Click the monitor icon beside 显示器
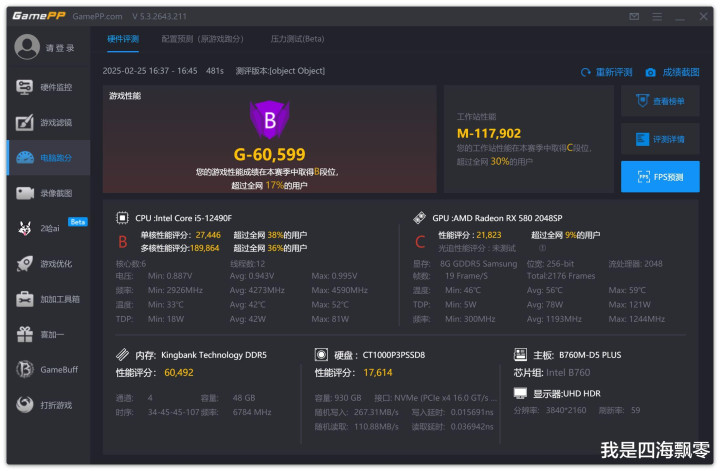This screenshot has height=471, width=720. click(520, 393)
